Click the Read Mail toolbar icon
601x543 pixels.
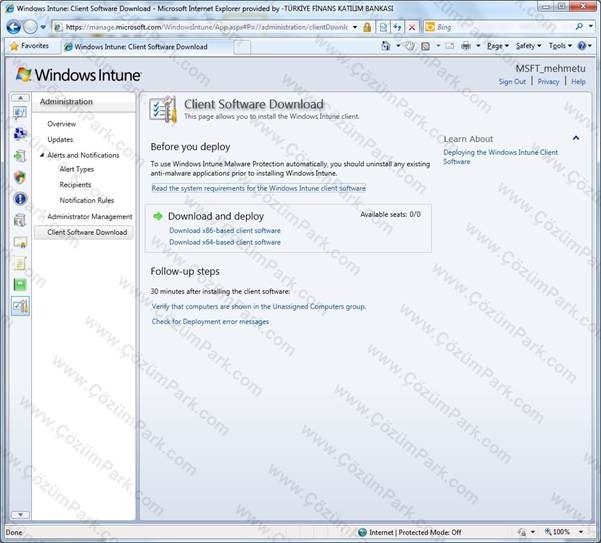pos(450,46)
